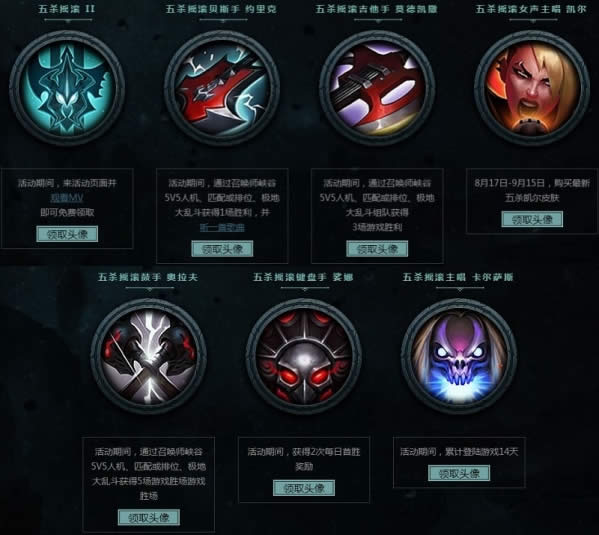The image size is (599, 535).
Task: Click the screaming blonde Kayle vocalist portrait
Action: pyautogui.click(x=532, y=88)
